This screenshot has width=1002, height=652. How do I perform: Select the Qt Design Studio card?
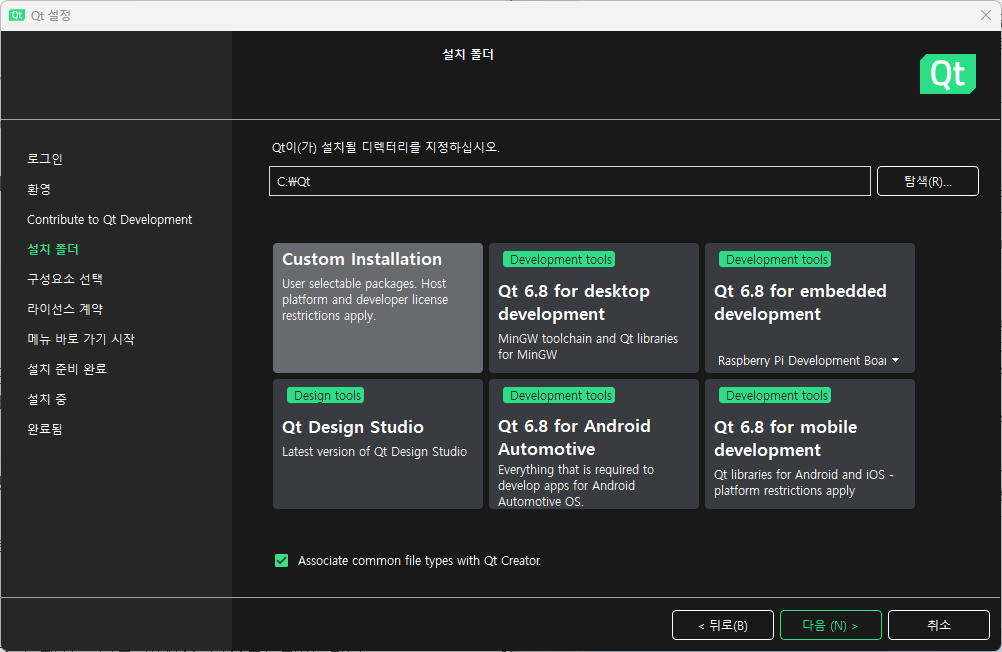[x=378, y=444]
